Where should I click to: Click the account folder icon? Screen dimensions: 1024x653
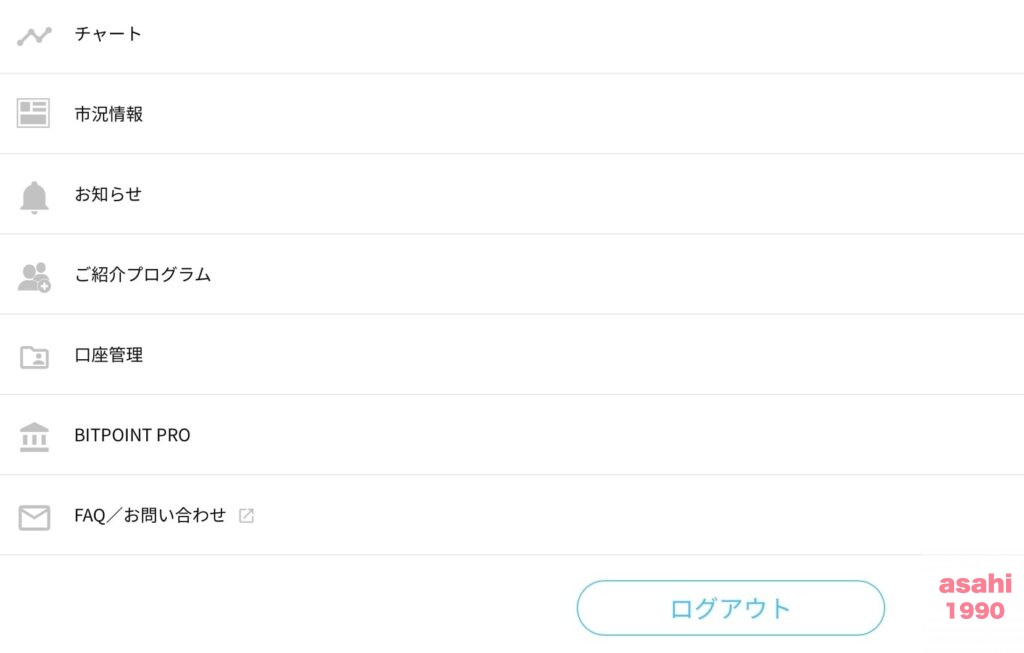(x=34, y=357)
